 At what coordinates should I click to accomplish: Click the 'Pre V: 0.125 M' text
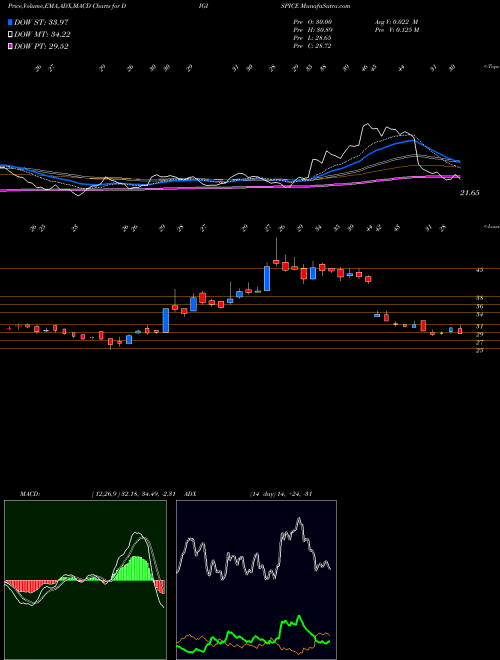(396, 30)
